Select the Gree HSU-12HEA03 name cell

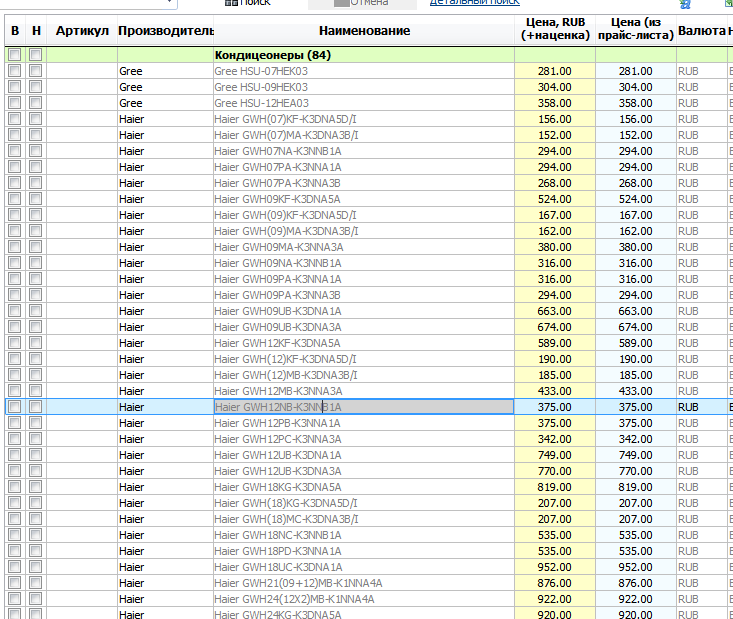coord(364,103)
